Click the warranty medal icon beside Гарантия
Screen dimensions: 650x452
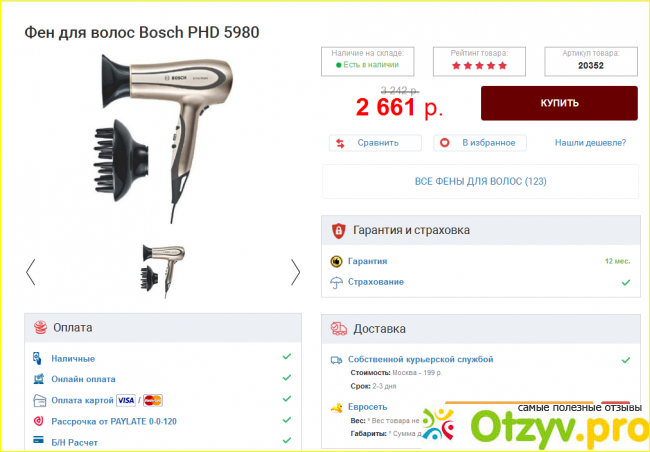(336, 261)
